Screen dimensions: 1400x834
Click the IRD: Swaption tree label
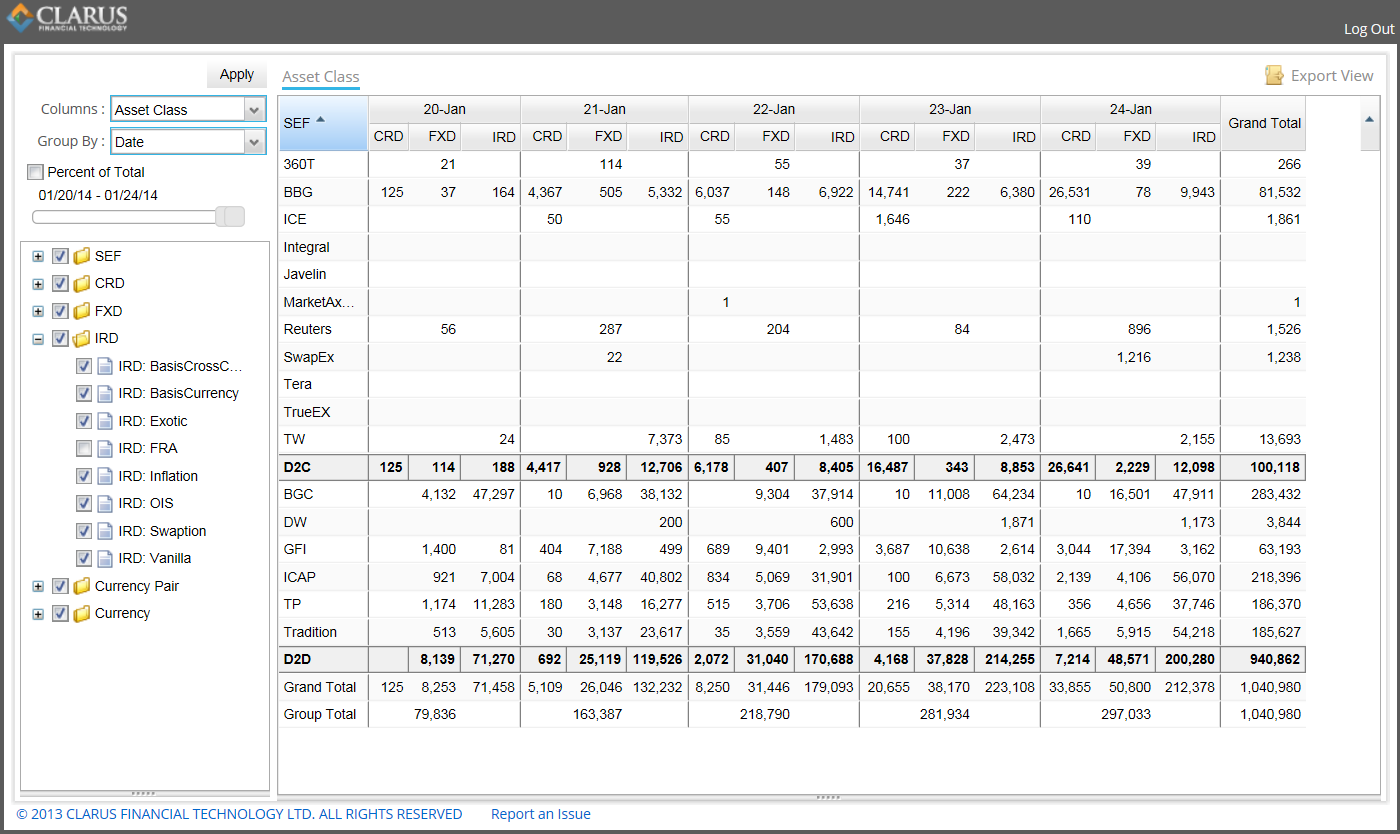coord(162,531)
